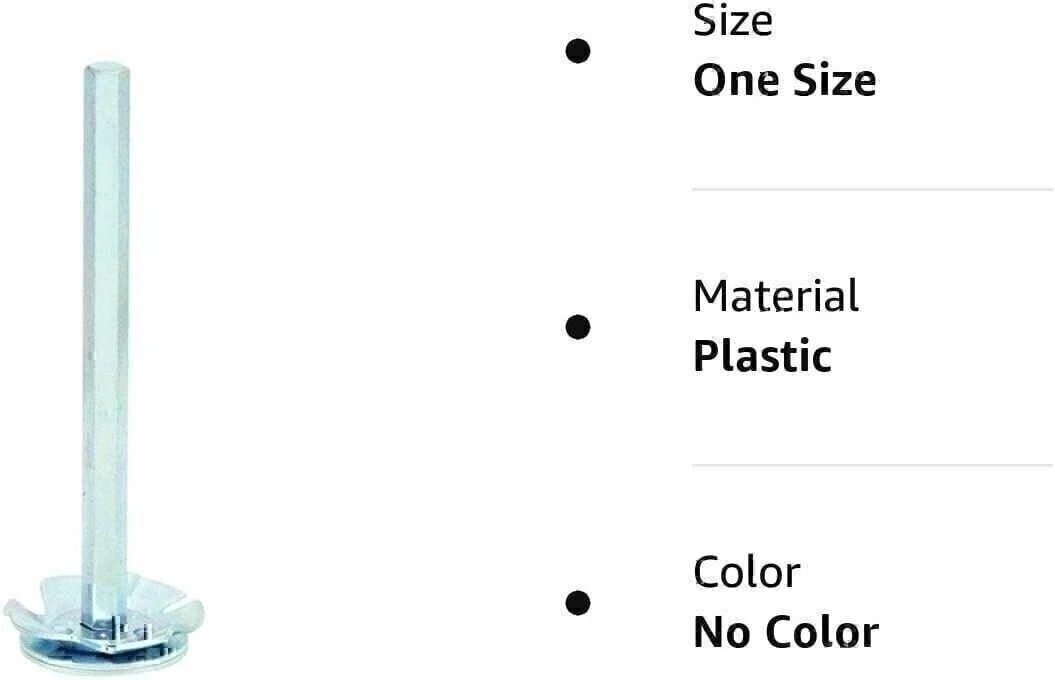Click the divider line below One Size
This screenshot has height=680, width=1055.
[873, 190]
